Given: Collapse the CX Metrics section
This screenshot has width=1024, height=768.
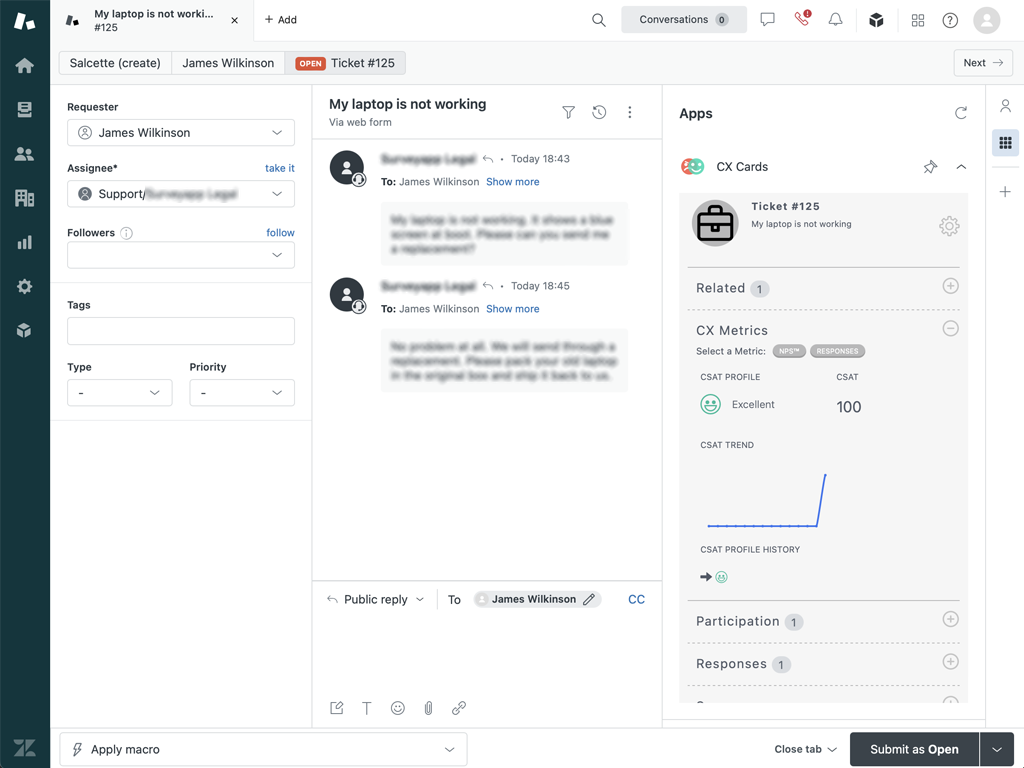Looking at the screenshot, I should pyautogui.click(x=950, y=329).
